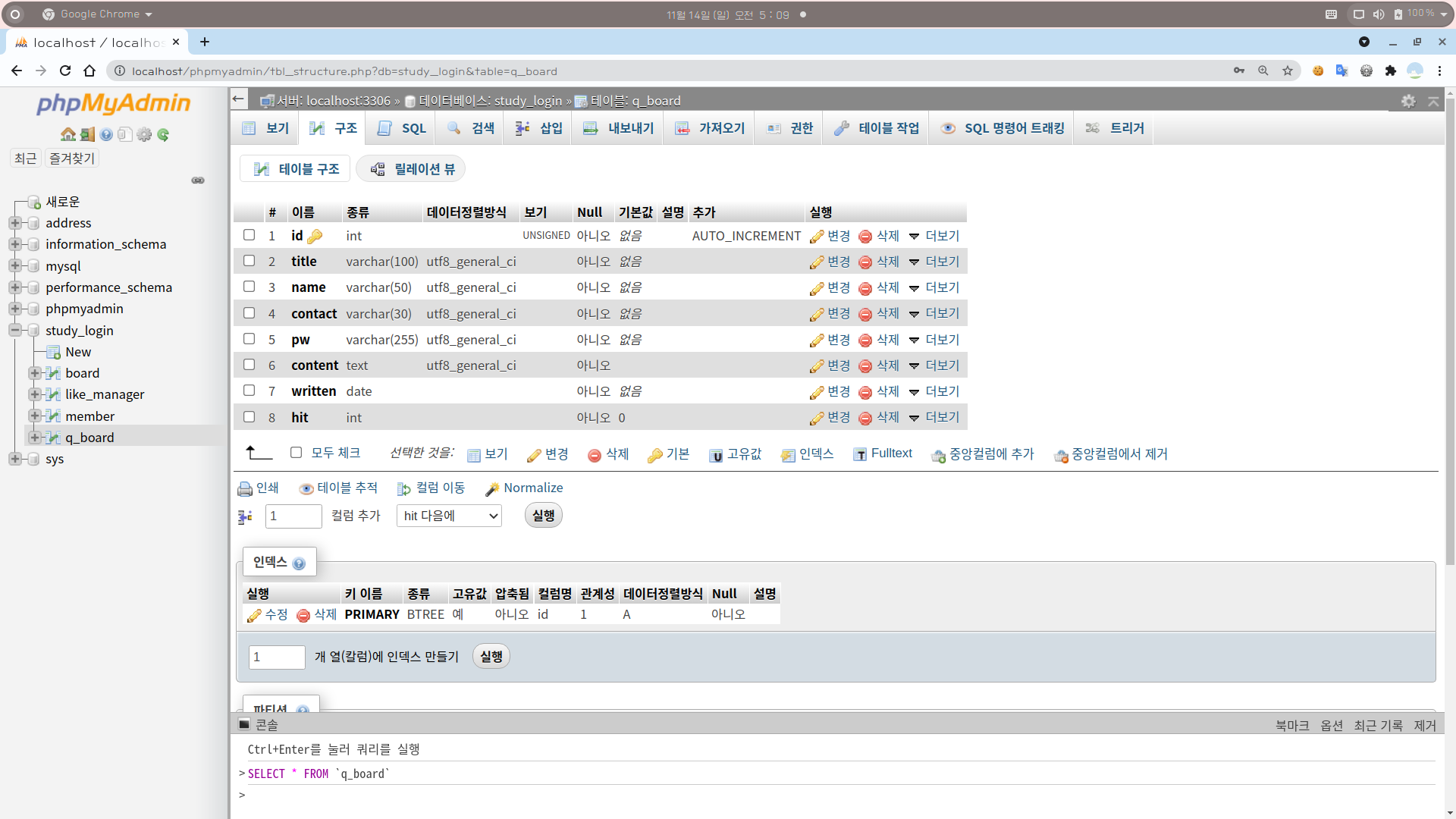Open the 'hit 다음에' column position dropdown
Screen dimensions: 1456x819
click(449, 516)
